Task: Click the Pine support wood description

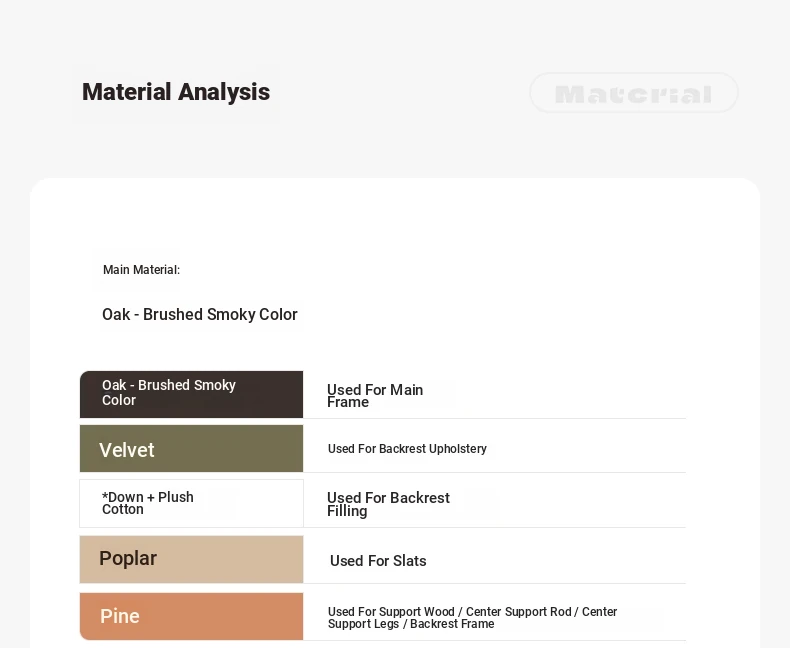Action: 472,617
